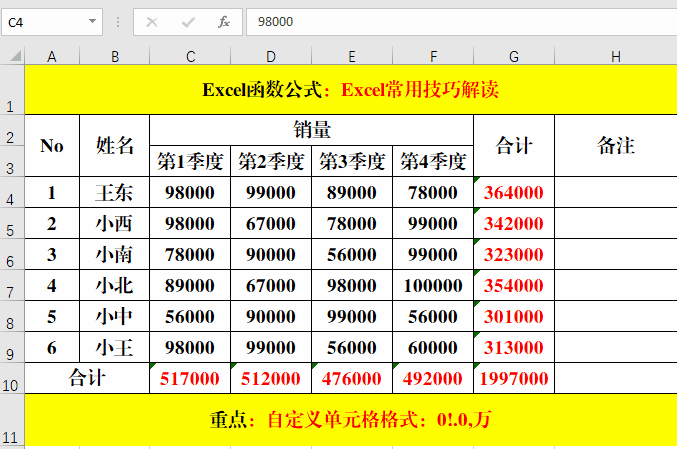
Task: Select column D header
Action: point(271,56)
